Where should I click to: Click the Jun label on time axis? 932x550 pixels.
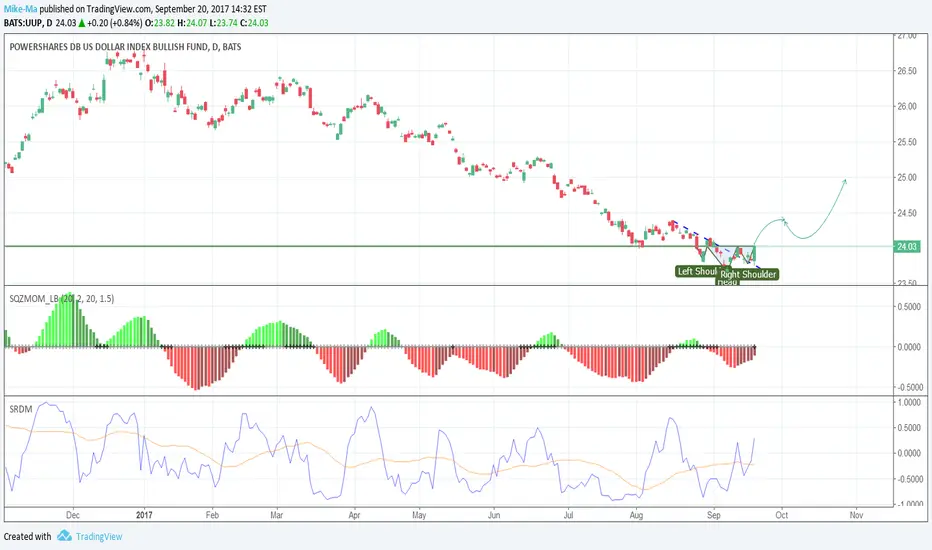click(494, 515)
